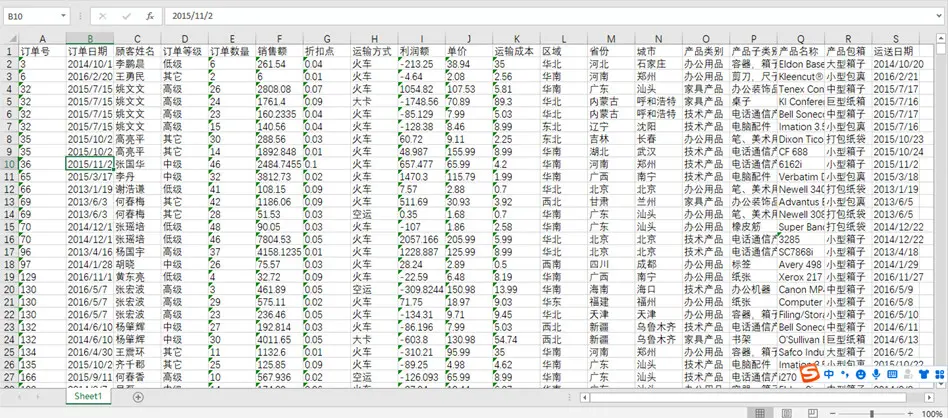This screenshot has width=948, height=418.
Task: Select the header cell 运输方式
Action: click(x=374, y=51)
